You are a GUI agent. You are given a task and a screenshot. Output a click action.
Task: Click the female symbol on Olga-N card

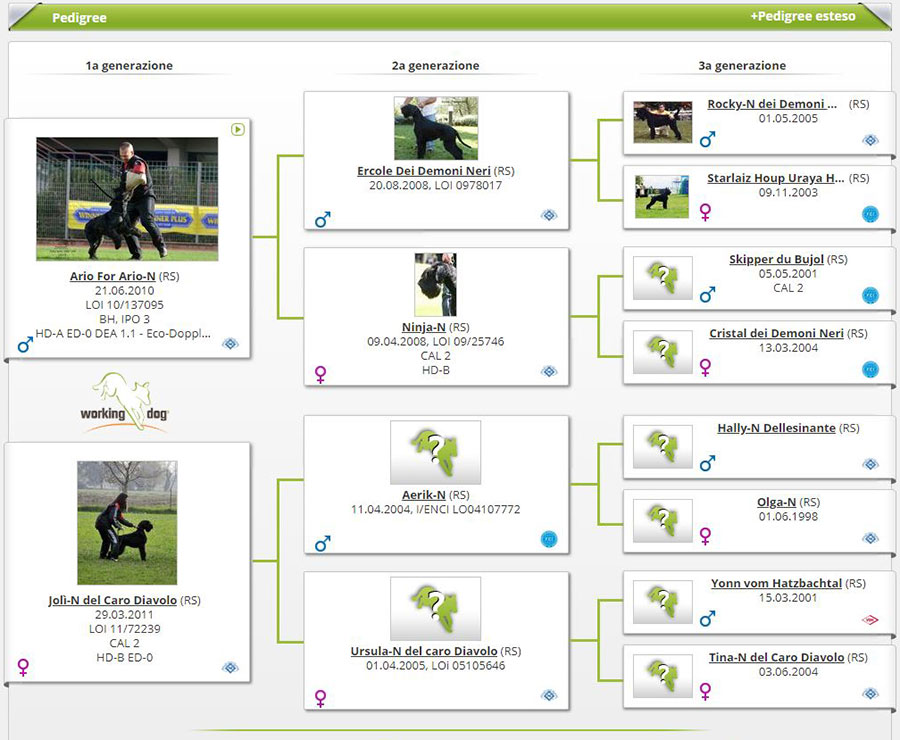tap(705, 536)
